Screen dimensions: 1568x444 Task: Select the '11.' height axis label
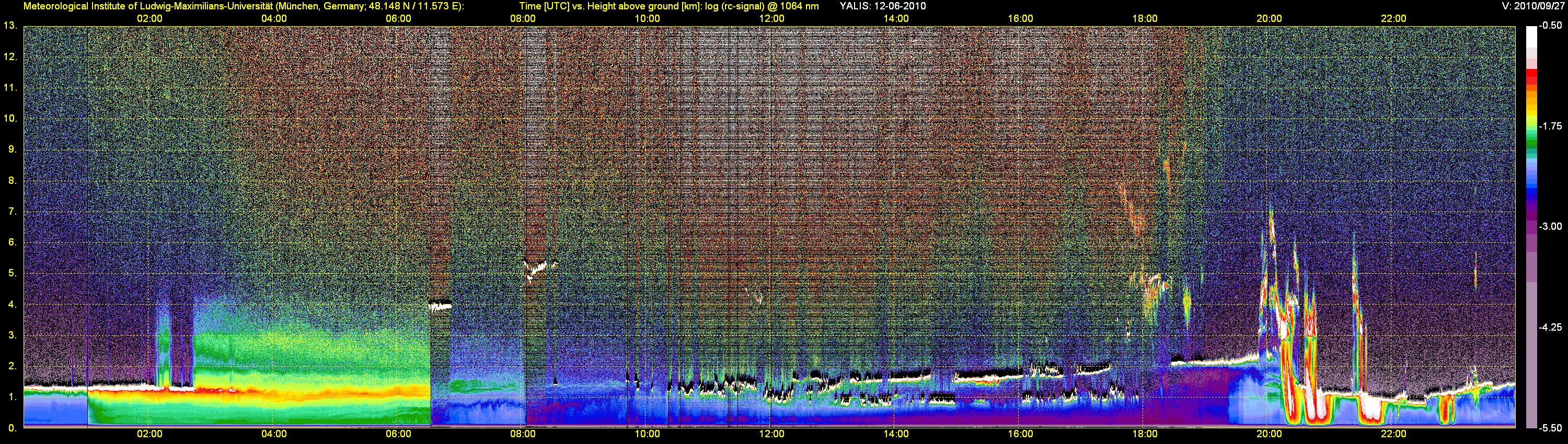click(x=10, y=88)
